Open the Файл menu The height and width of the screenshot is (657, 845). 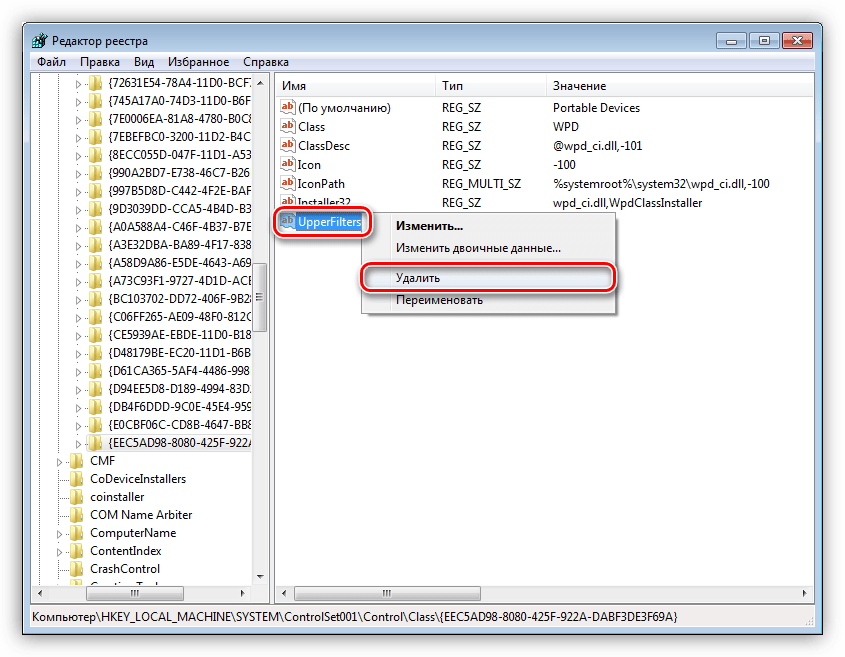point(51,62)
